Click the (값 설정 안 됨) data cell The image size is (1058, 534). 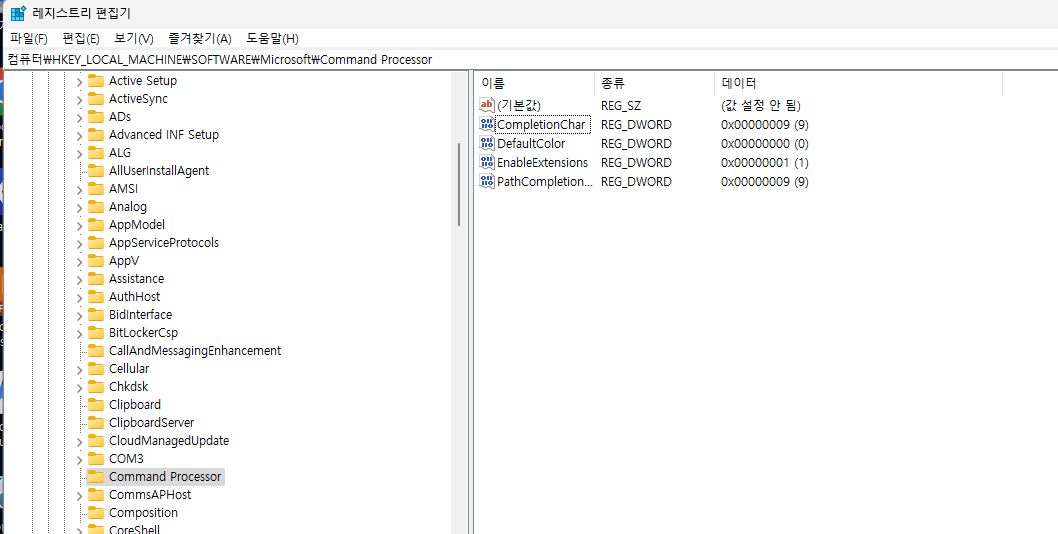[x=760, y=105]
